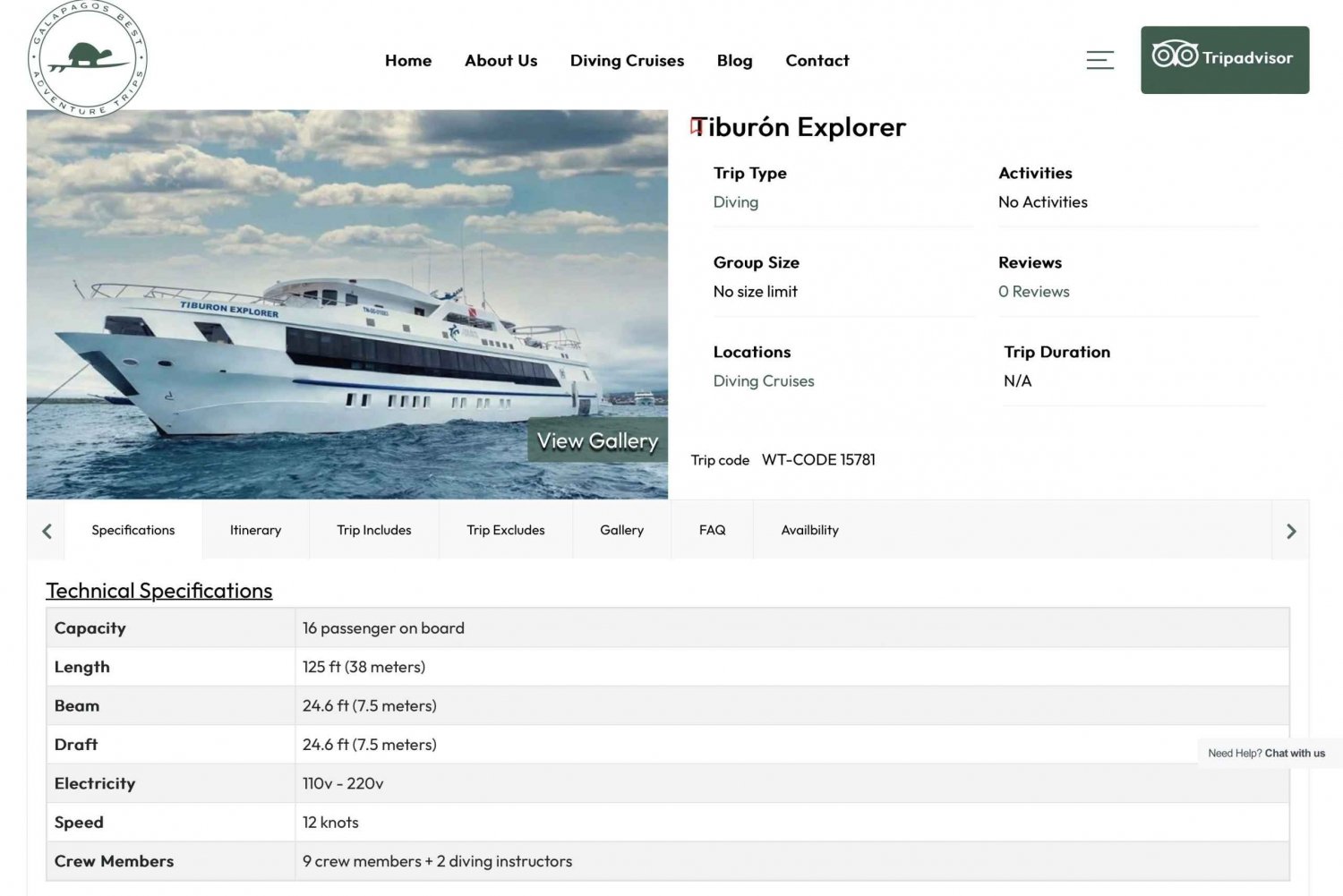Click the Galapagos Best Adventure Trips turtle logo
The width and height of the screenshot is (1343, 896).
(x=88, y=59)
